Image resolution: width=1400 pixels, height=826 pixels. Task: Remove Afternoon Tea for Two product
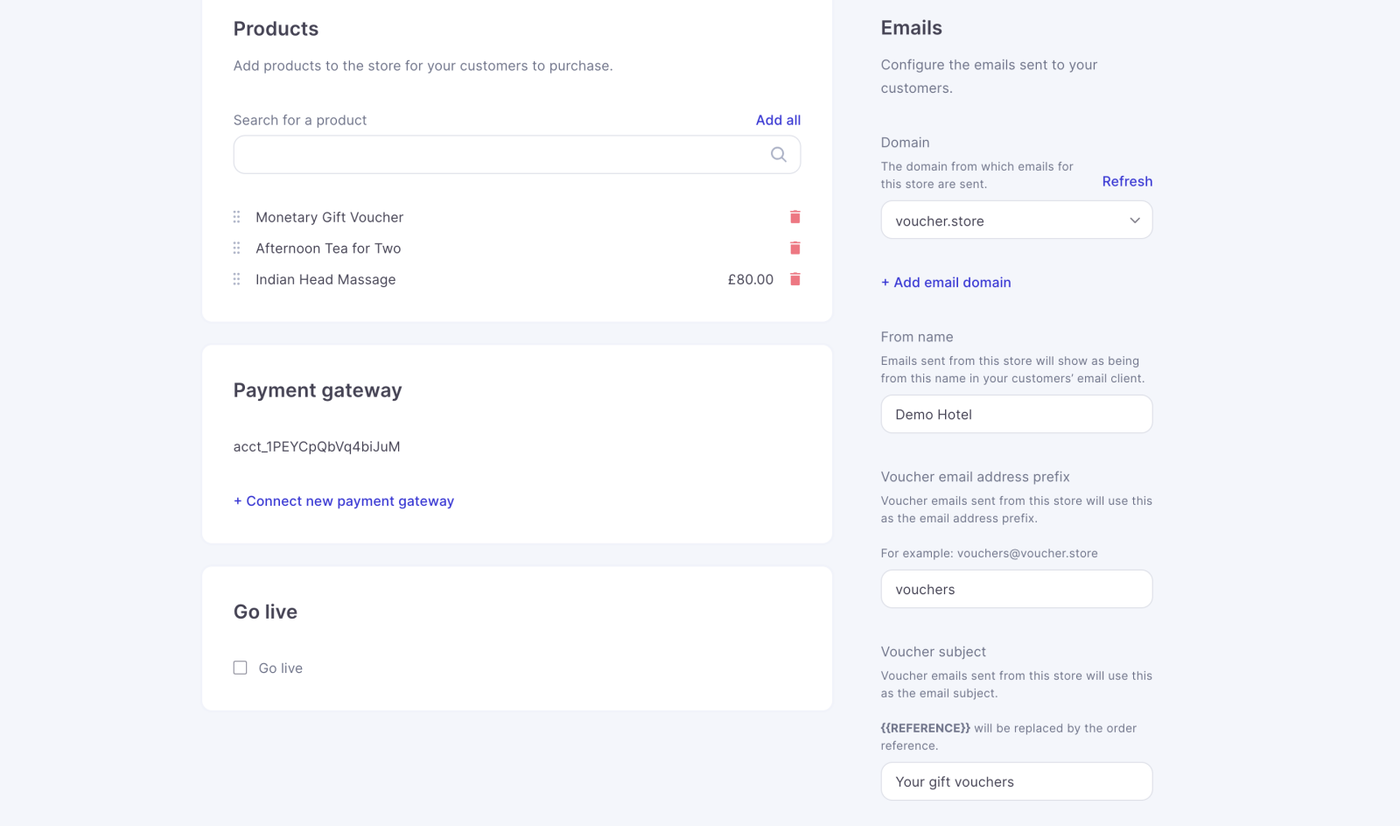point(795,248)
